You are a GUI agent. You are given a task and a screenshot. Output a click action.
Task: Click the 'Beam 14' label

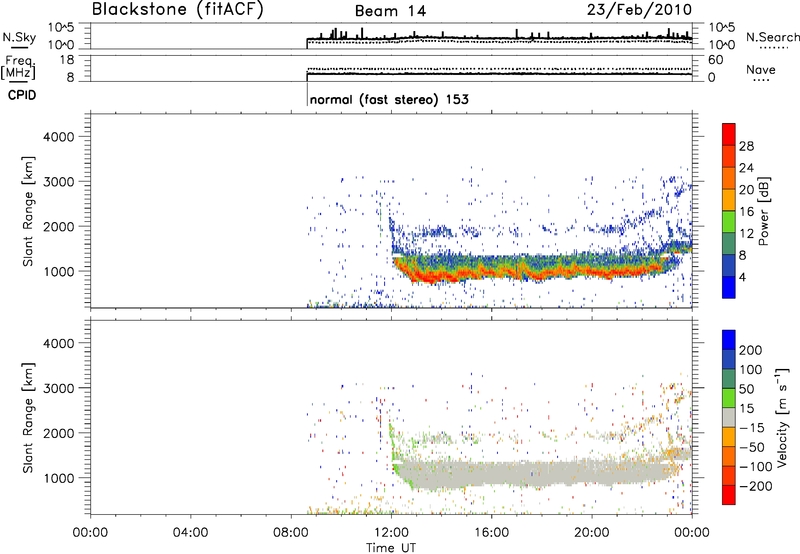(390, 11)
